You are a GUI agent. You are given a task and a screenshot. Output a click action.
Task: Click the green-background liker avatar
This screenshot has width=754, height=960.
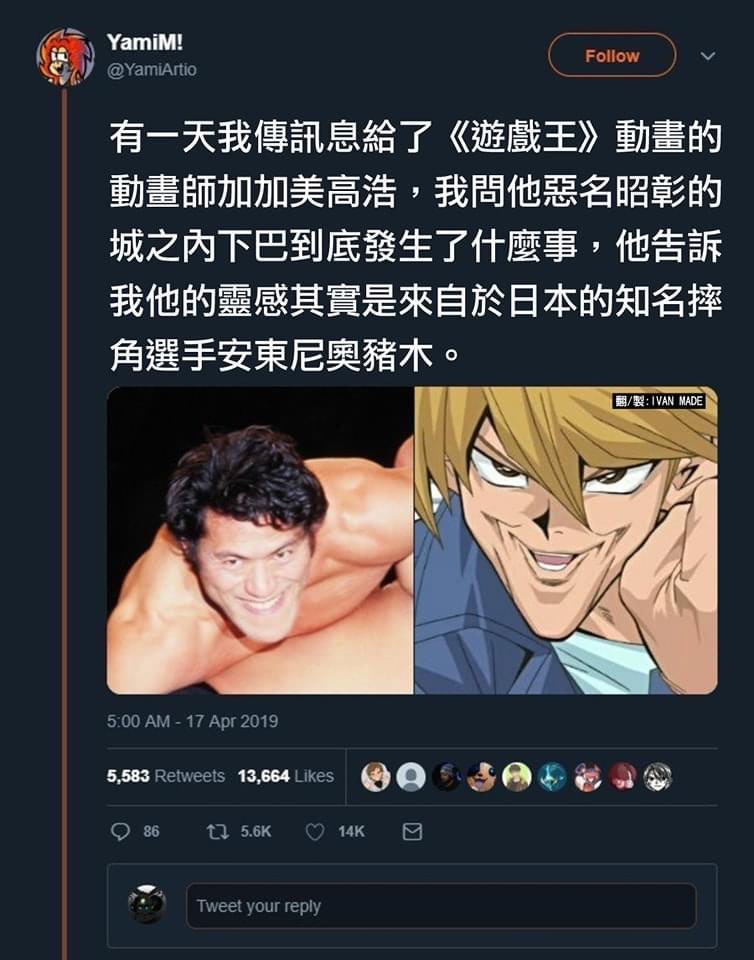click(517, 776)
